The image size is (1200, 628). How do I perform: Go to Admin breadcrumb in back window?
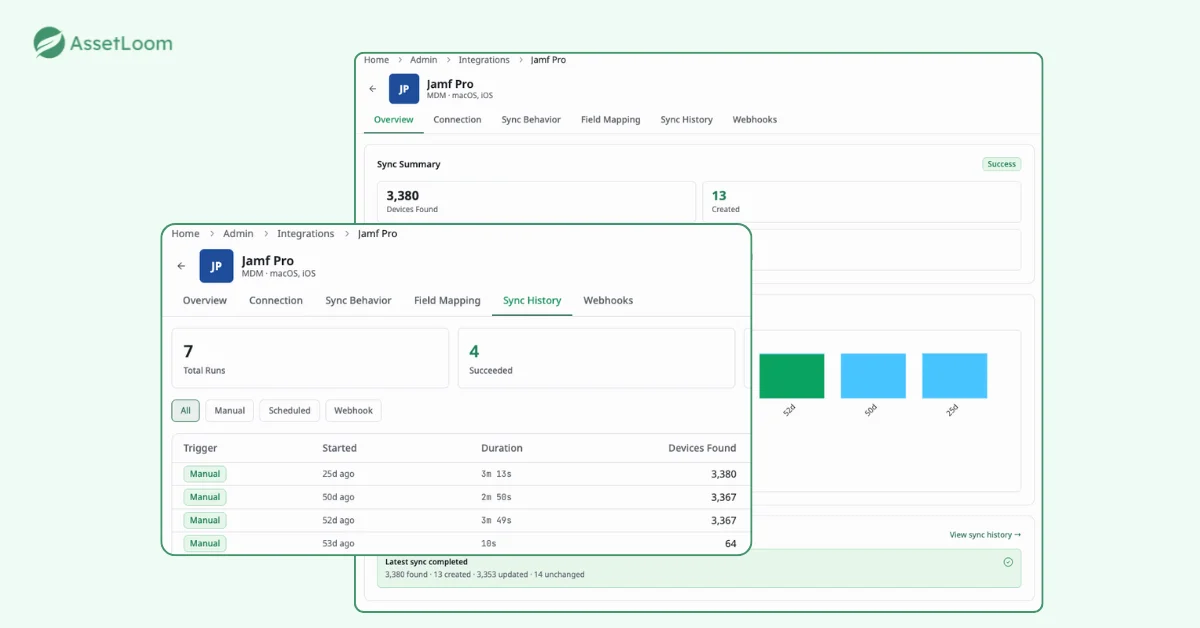[x=424, y=60]
